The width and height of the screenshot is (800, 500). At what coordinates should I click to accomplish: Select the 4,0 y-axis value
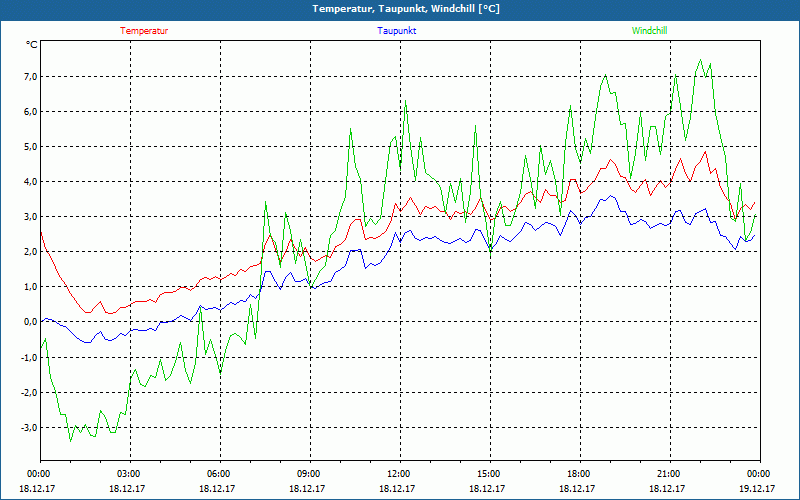click(x=30, y=182)
